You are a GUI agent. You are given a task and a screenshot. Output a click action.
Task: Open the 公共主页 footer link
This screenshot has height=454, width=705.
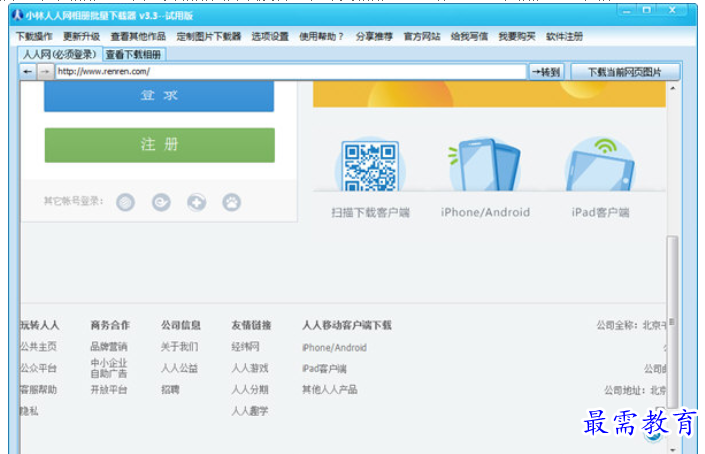[39, 347]
